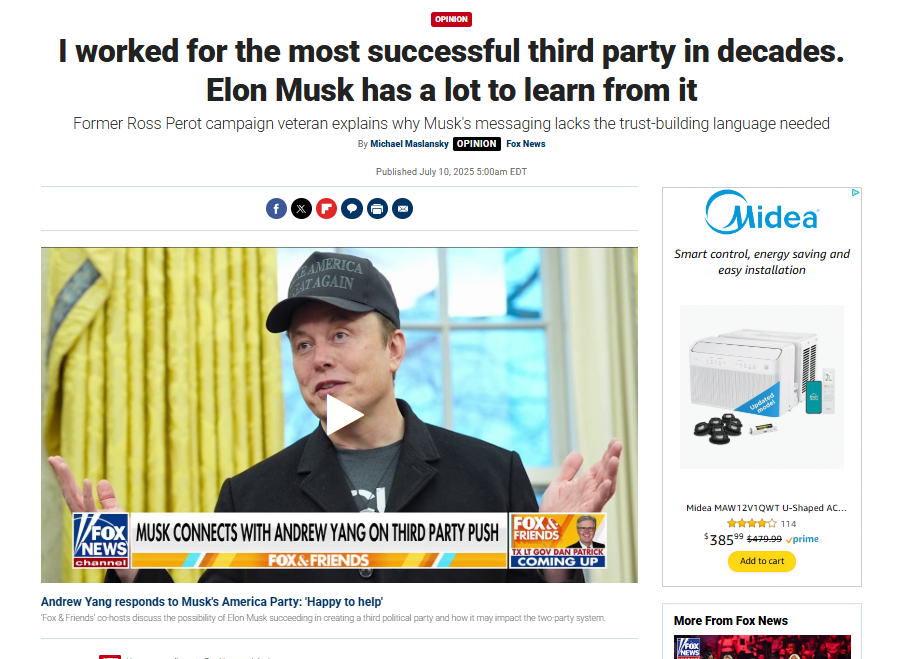
Task: Share article via Flipboard icon
Action: [x=327, y=209]
